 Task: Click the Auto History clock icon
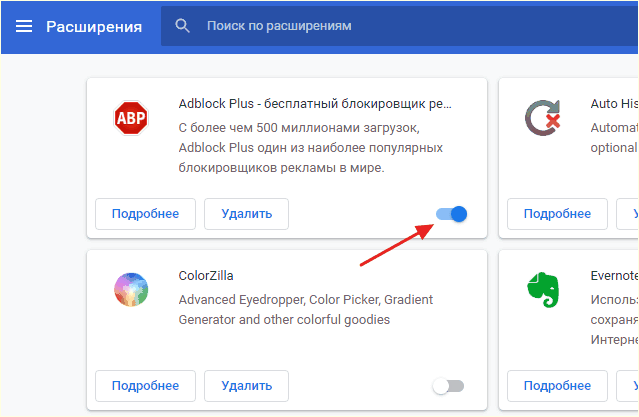coord(542,118)
